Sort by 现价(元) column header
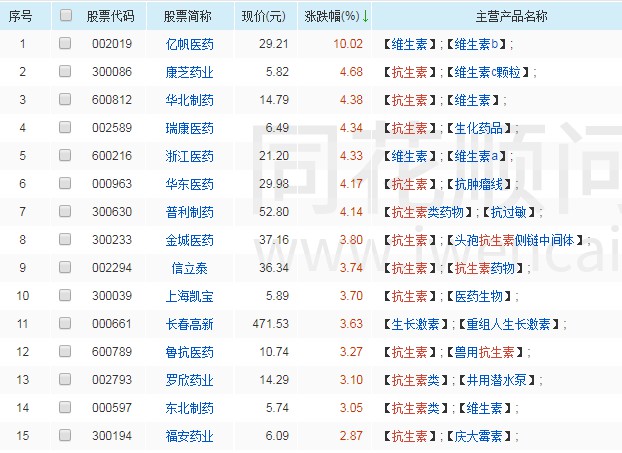622x453 pixels. tap(264, 16)
